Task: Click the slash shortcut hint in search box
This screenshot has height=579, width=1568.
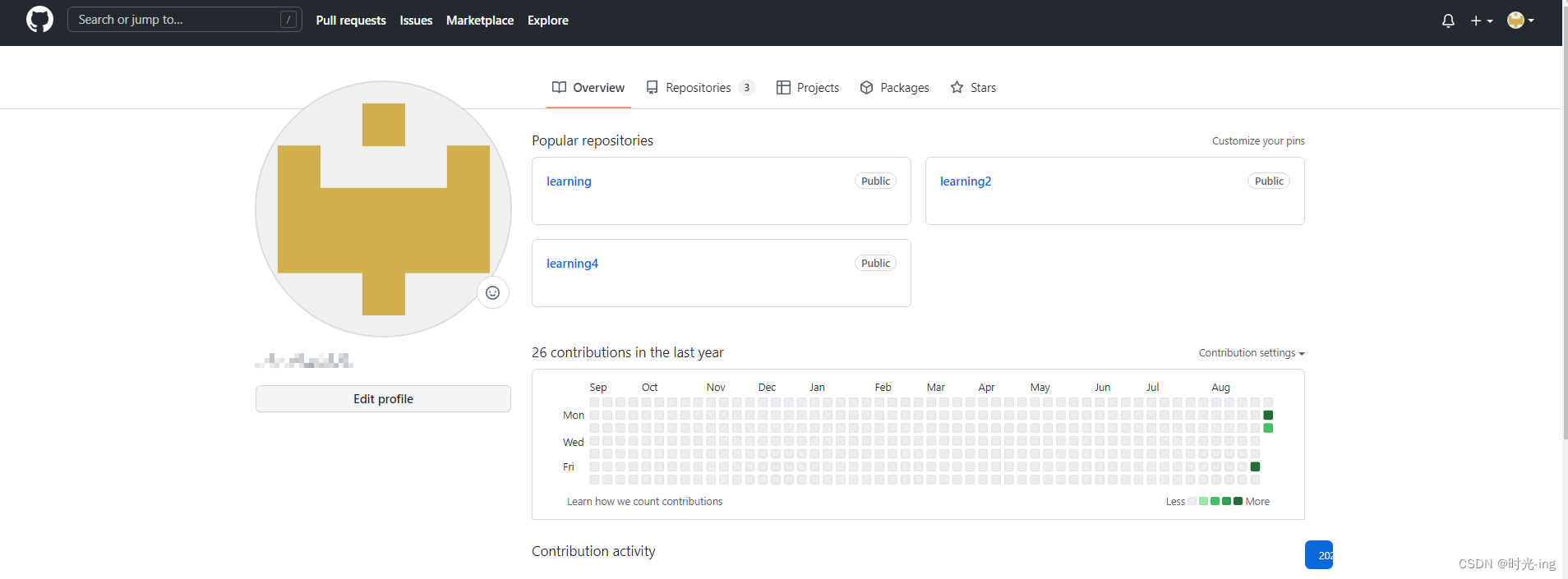Action: [288, 20]
